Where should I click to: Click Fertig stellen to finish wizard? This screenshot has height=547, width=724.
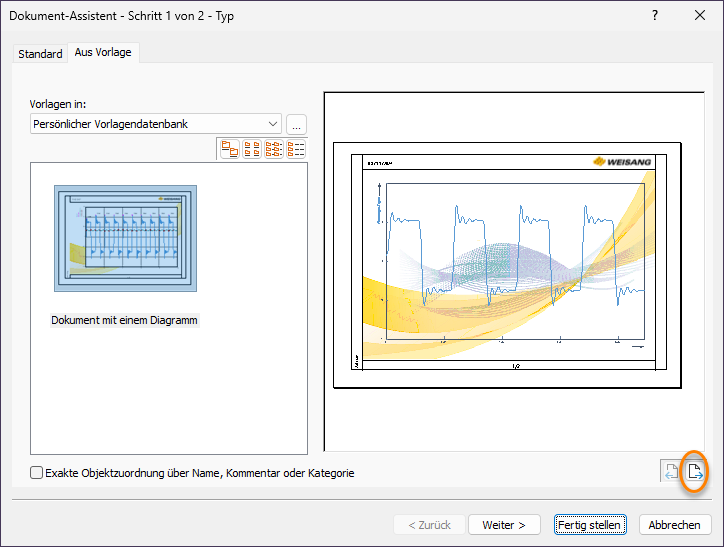pos(590,525)
